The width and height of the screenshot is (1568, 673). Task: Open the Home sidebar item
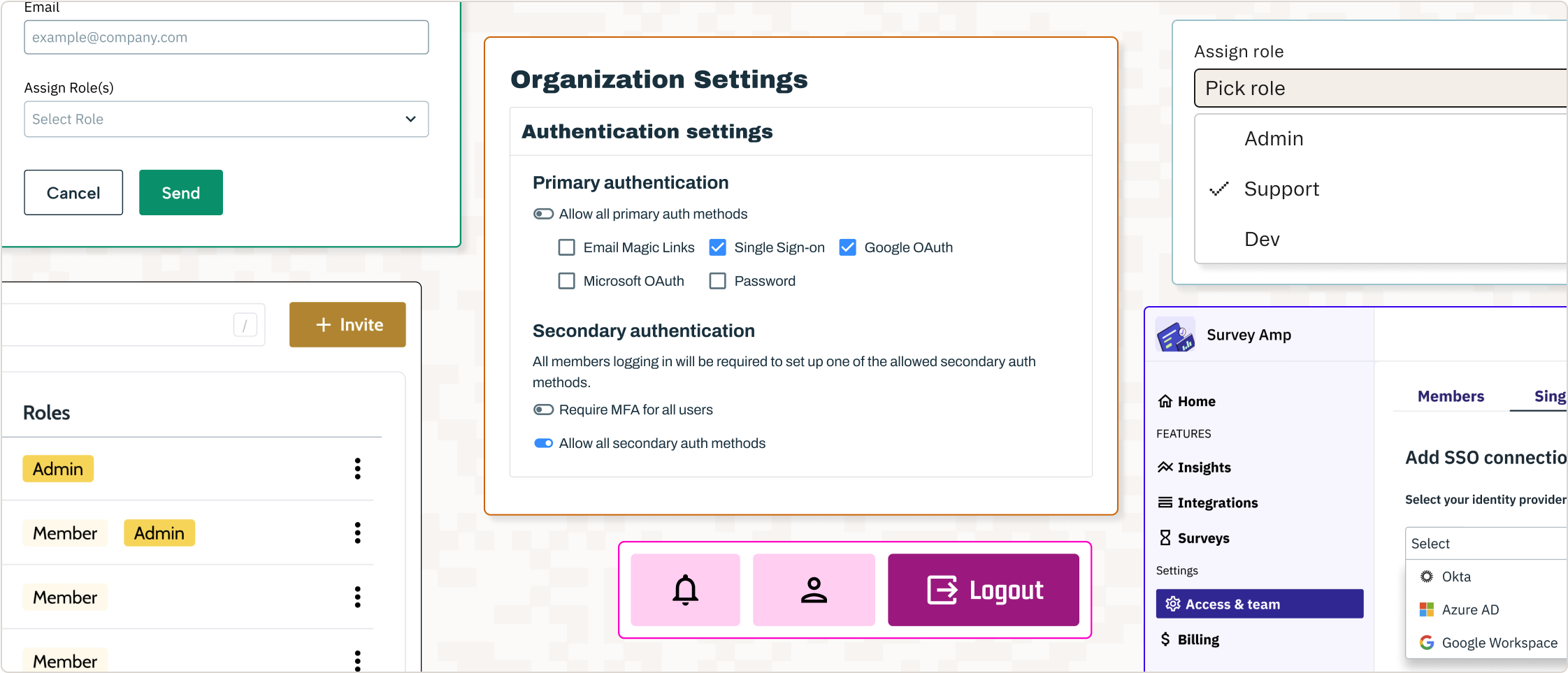pyautogui.click(x=1187, y=401)
